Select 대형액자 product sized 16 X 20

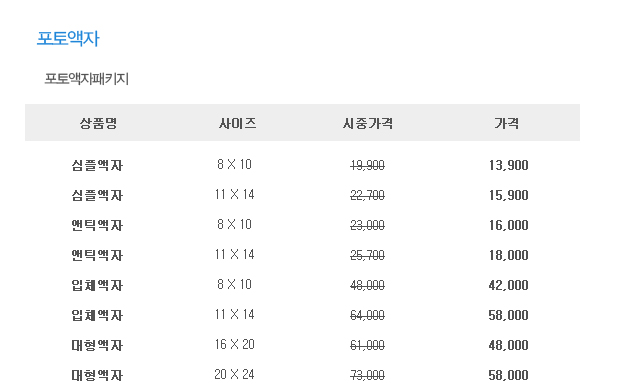(97, 345)
